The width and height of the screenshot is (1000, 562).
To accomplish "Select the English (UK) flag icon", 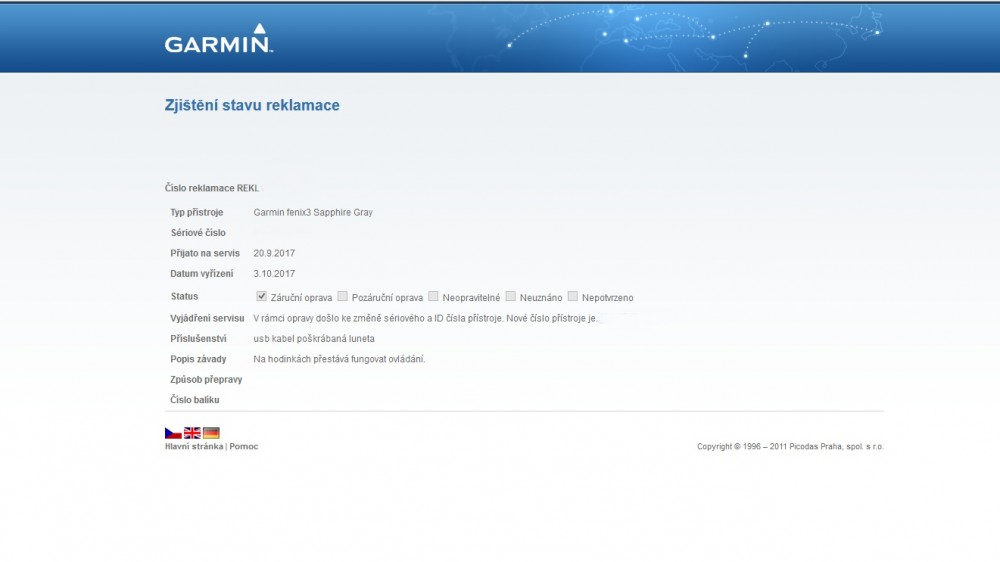I will [192, 433].
